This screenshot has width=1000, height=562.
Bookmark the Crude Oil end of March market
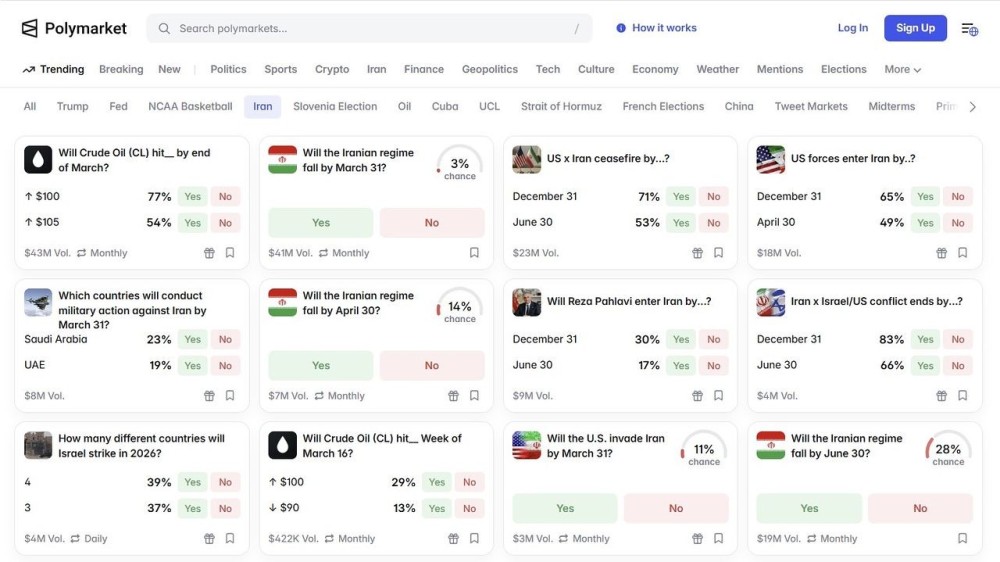coord(230,253)
